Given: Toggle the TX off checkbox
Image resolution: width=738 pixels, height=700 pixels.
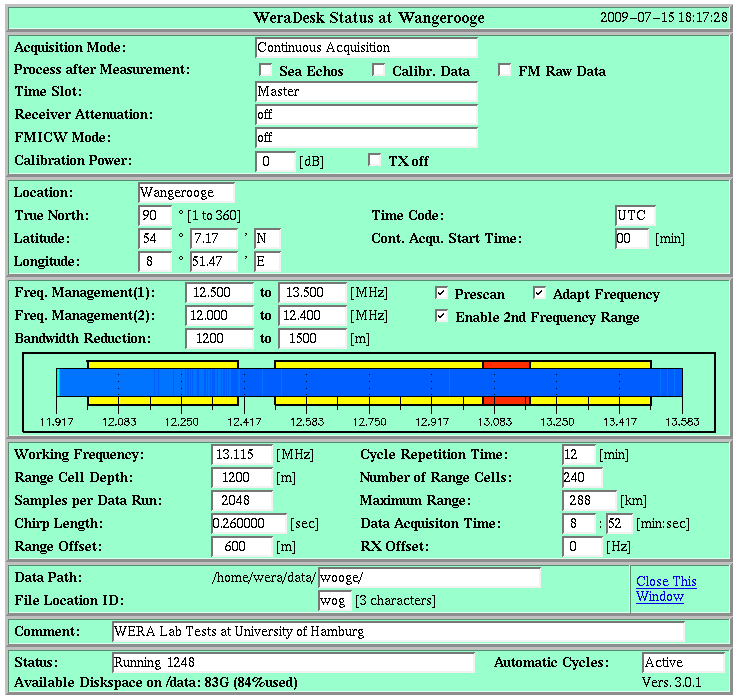Looking at the screenshot, I should point(375,160).
